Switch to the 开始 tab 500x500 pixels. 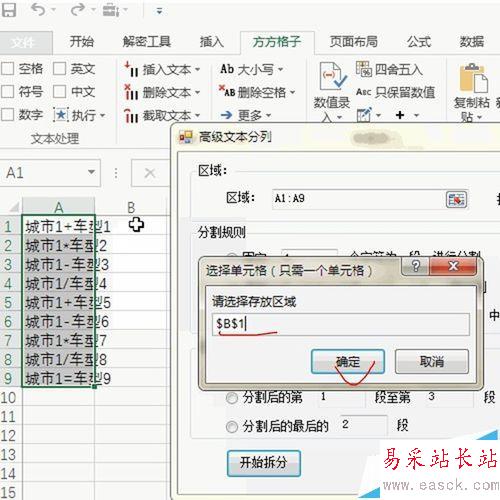[x=82, y=42]
